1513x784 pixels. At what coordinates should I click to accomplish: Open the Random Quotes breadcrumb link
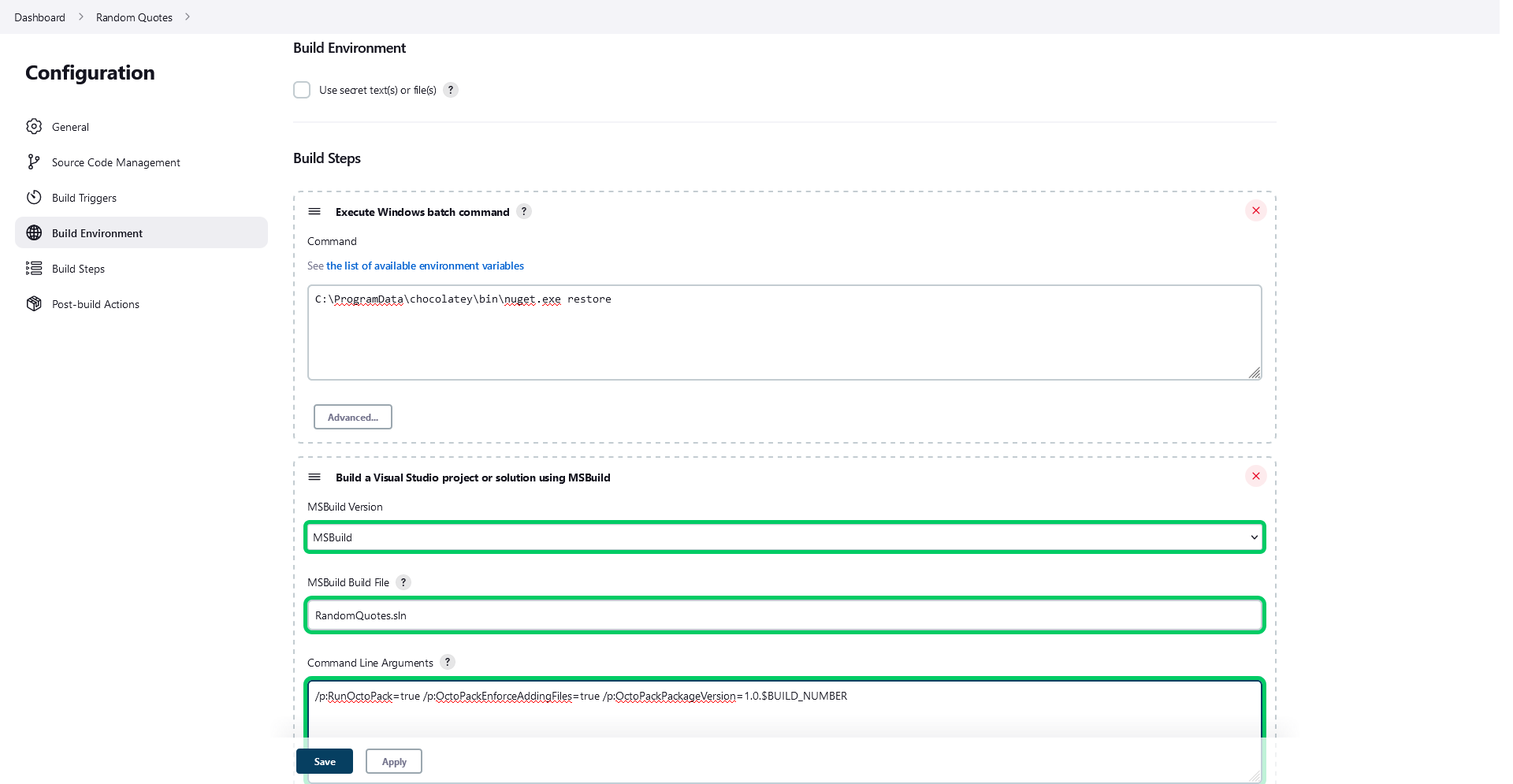[x=134, y=17]
